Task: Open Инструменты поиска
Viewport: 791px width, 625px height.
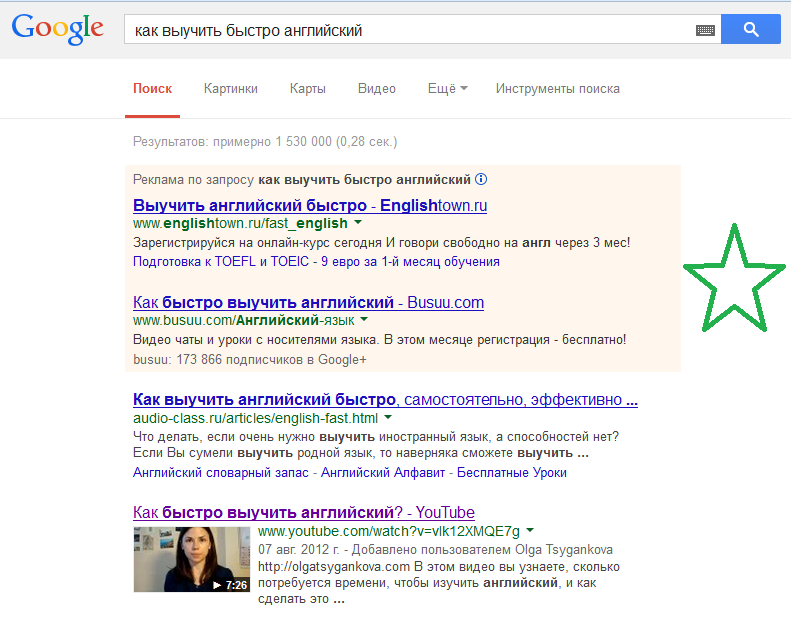Action: [557, 89]
